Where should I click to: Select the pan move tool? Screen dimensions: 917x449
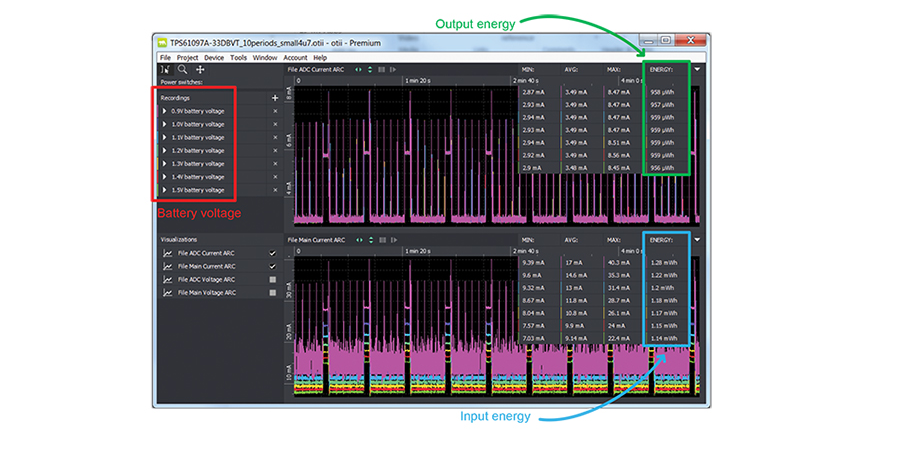tap(200, 70)
